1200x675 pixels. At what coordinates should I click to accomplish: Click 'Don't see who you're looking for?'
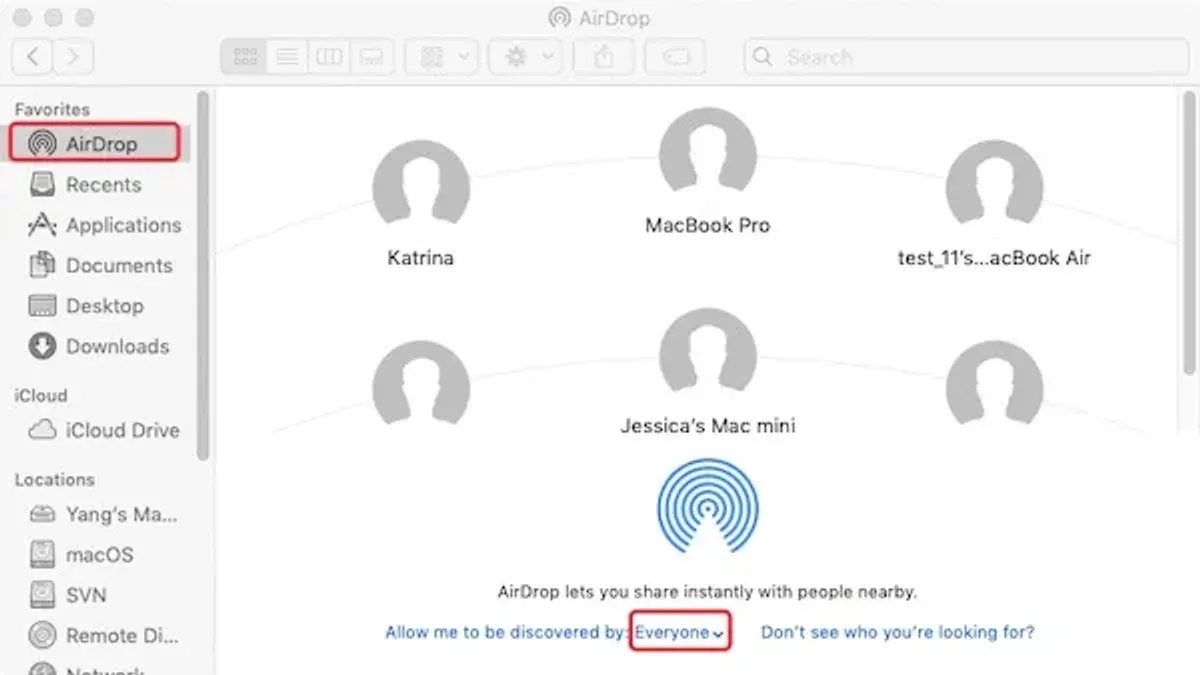[898, 632]
